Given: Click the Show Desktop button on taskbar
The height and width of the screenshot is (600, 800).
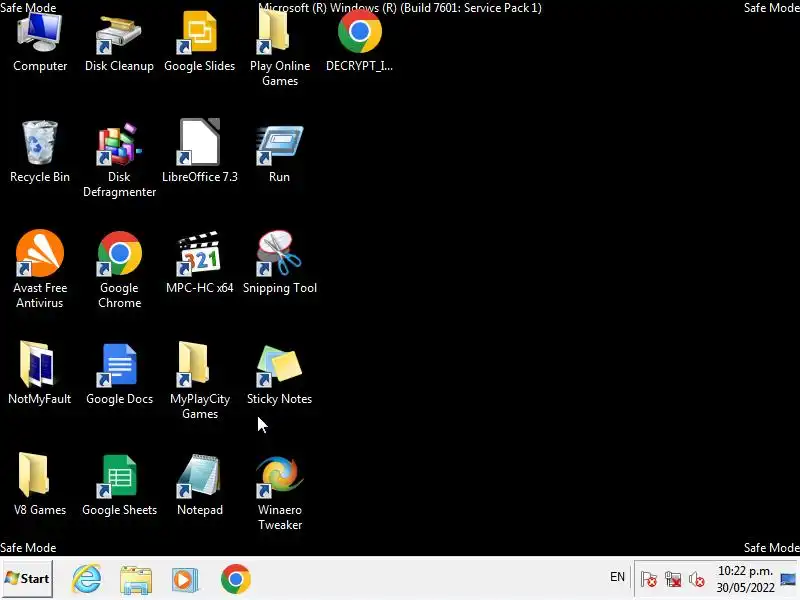Looking at the screenshot, I should point(788,579).
